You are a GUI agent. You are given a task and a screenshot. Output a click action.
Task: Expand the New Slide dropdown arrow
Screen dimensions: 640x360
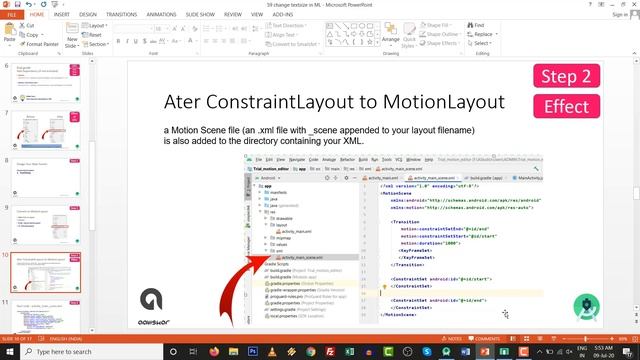coord(78,46)
